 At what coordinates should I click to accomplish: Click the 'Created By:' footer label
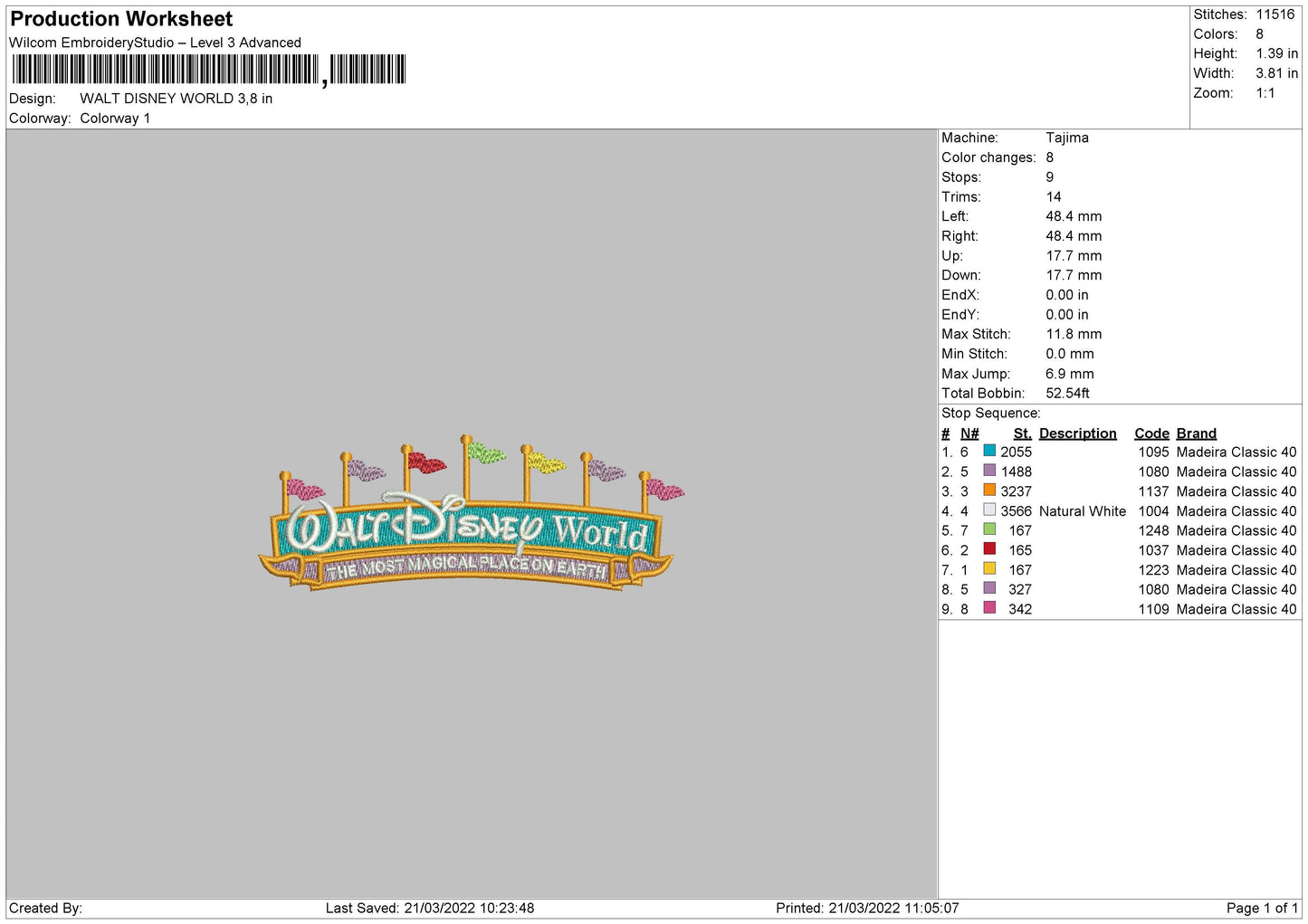(45, 908)
